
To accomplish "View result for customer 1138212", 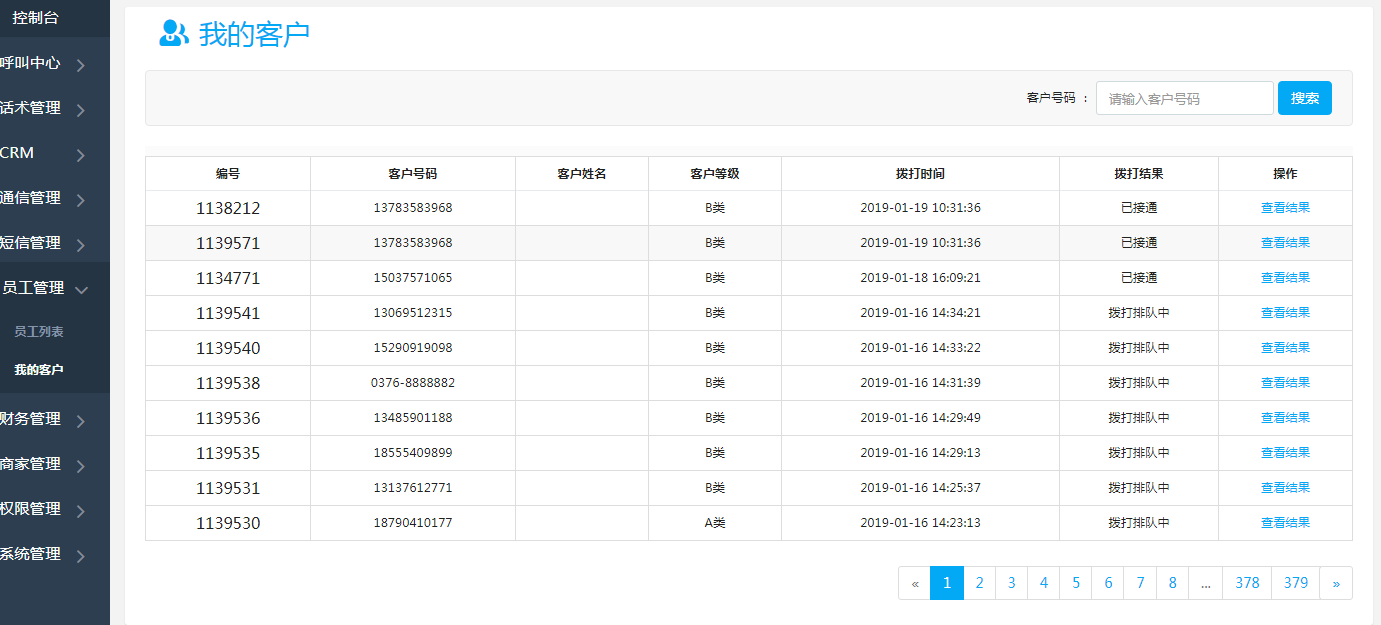I will coord(1285,208).
